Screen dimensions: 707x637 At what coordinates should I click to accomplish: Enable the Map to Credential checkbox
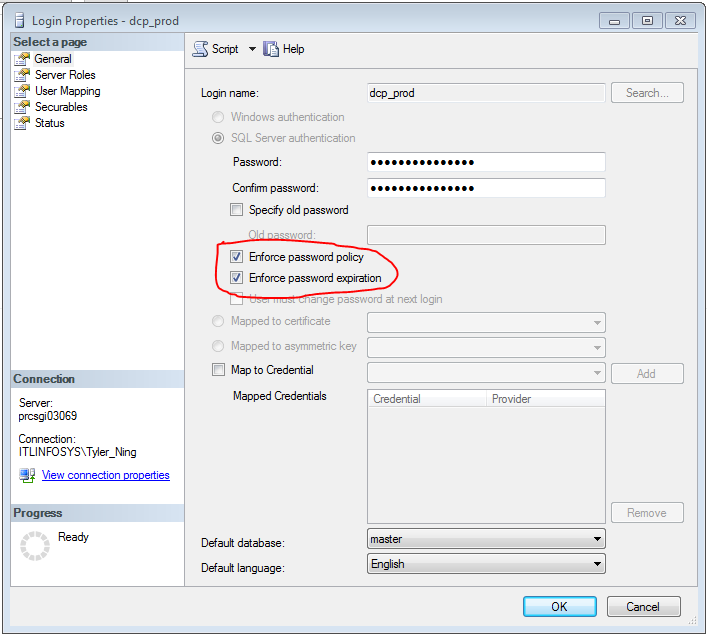pos(219,370)
